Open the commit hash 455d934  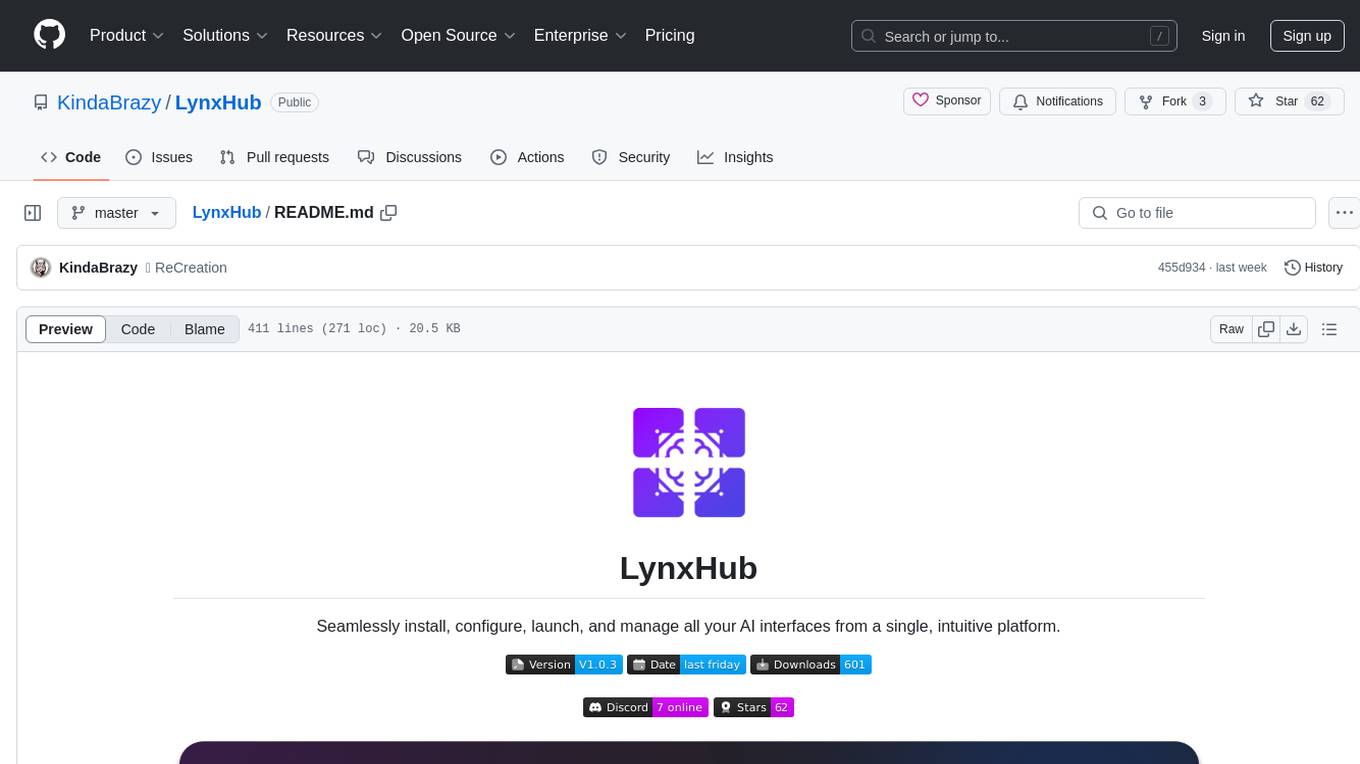tap(1181, 268)
